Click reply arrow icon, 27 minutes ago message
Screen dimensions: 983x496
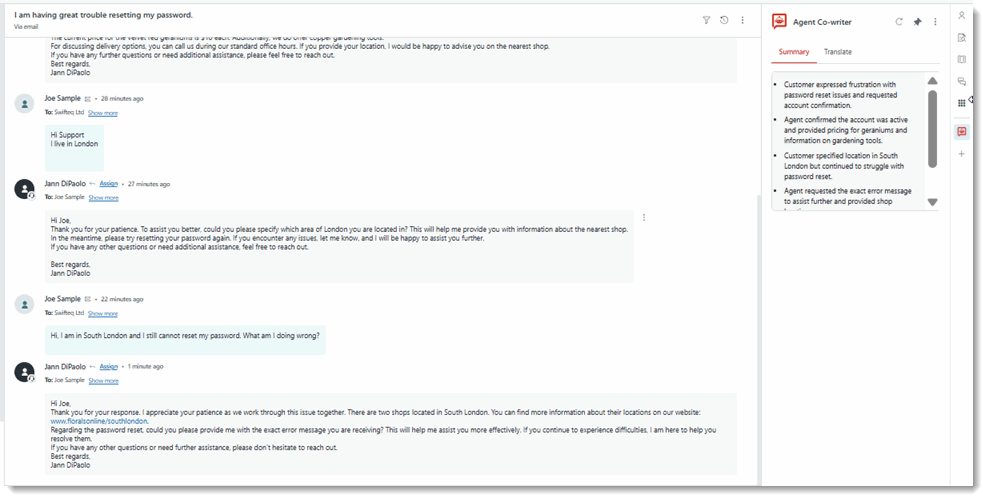point(92,184)
